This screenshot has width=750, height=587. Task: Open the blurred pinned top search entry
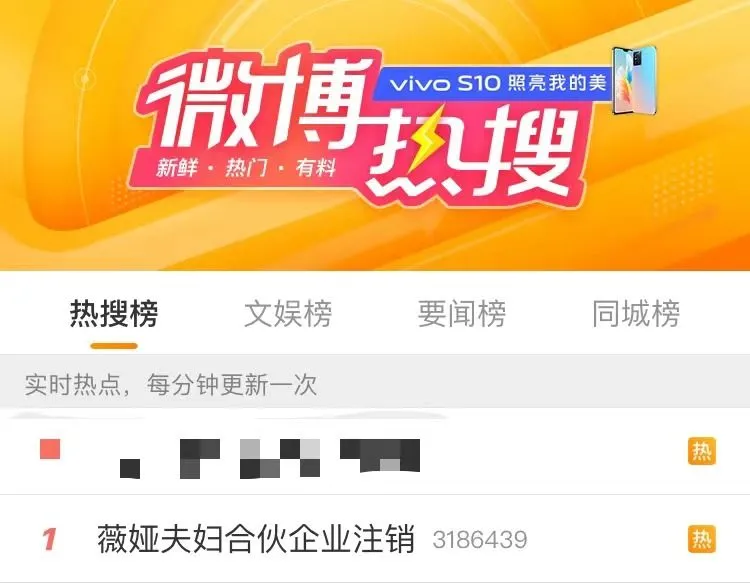point(375,451)
